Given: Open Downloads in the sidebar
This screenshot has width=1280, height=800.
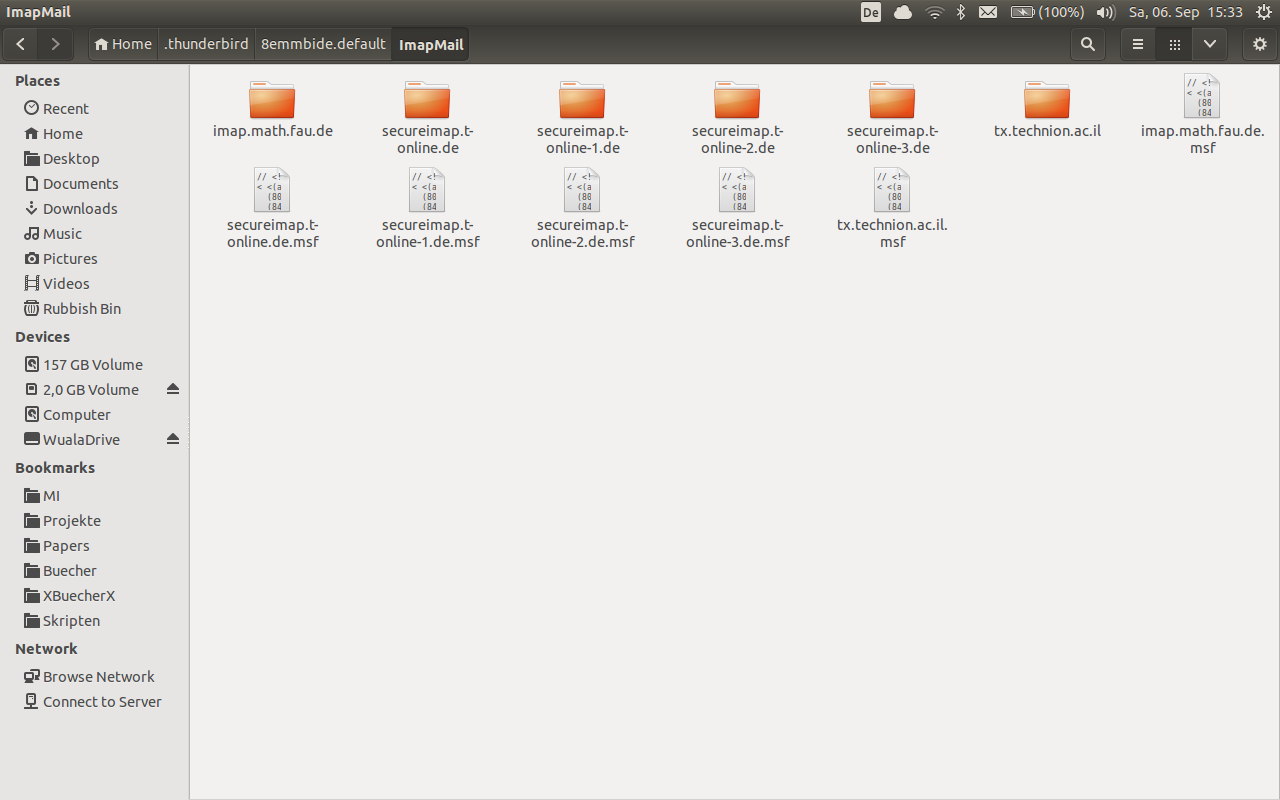Looking at the screenshot, I should point(80,208).
